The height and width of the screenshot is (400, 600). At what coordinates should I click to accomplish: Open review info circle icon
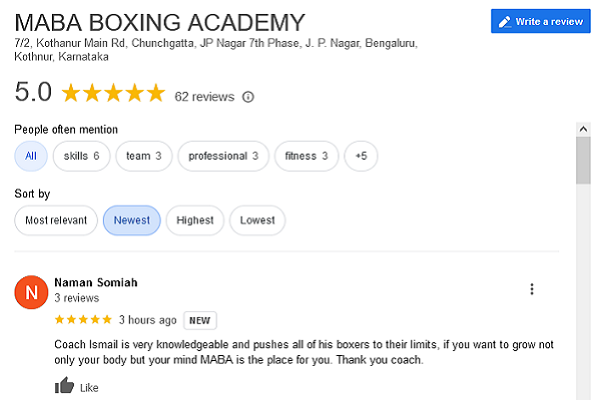[248, 97]
